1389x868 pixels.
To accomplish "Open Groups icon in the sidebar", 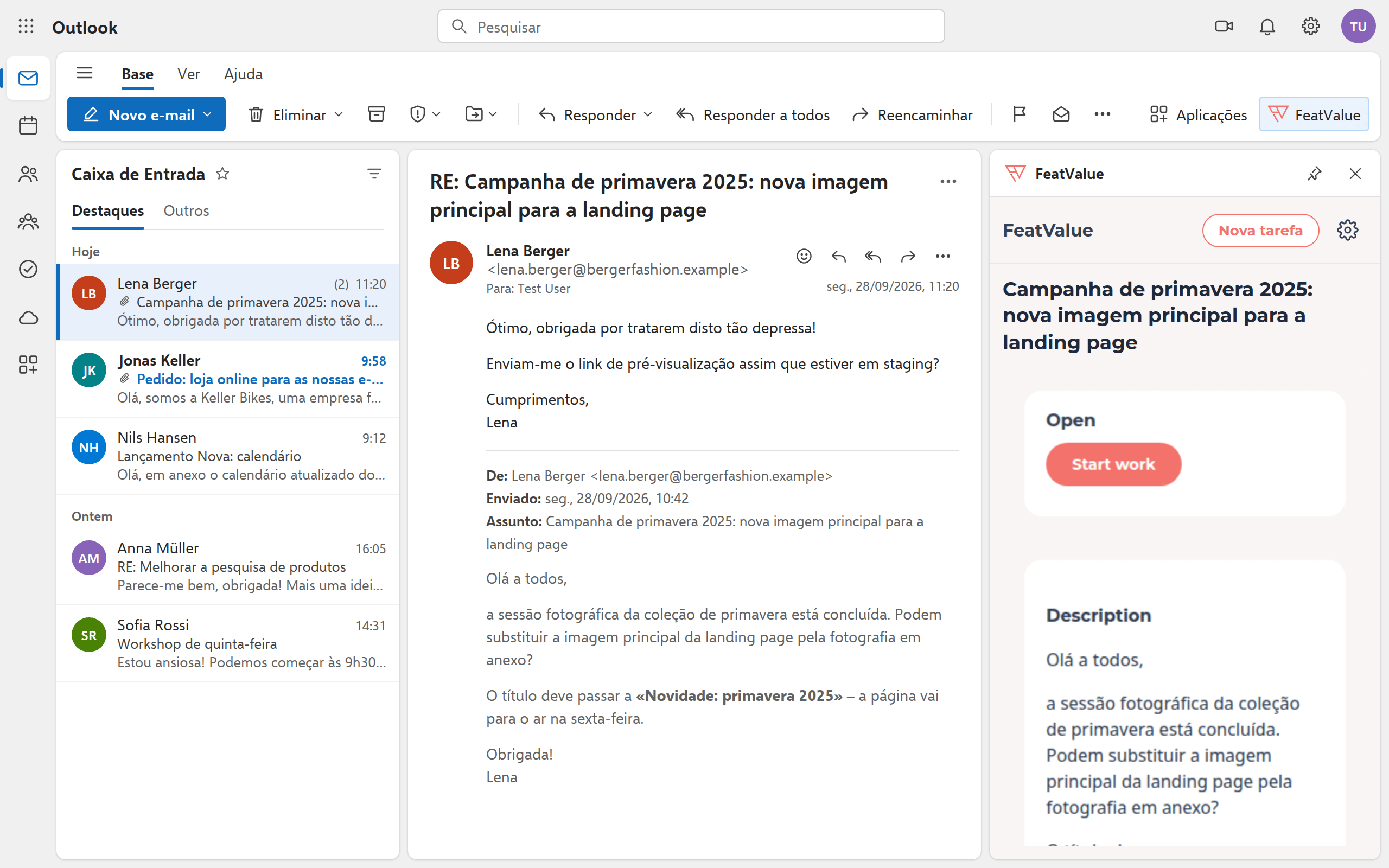I will pyautogui.click(x=28, y=221).
